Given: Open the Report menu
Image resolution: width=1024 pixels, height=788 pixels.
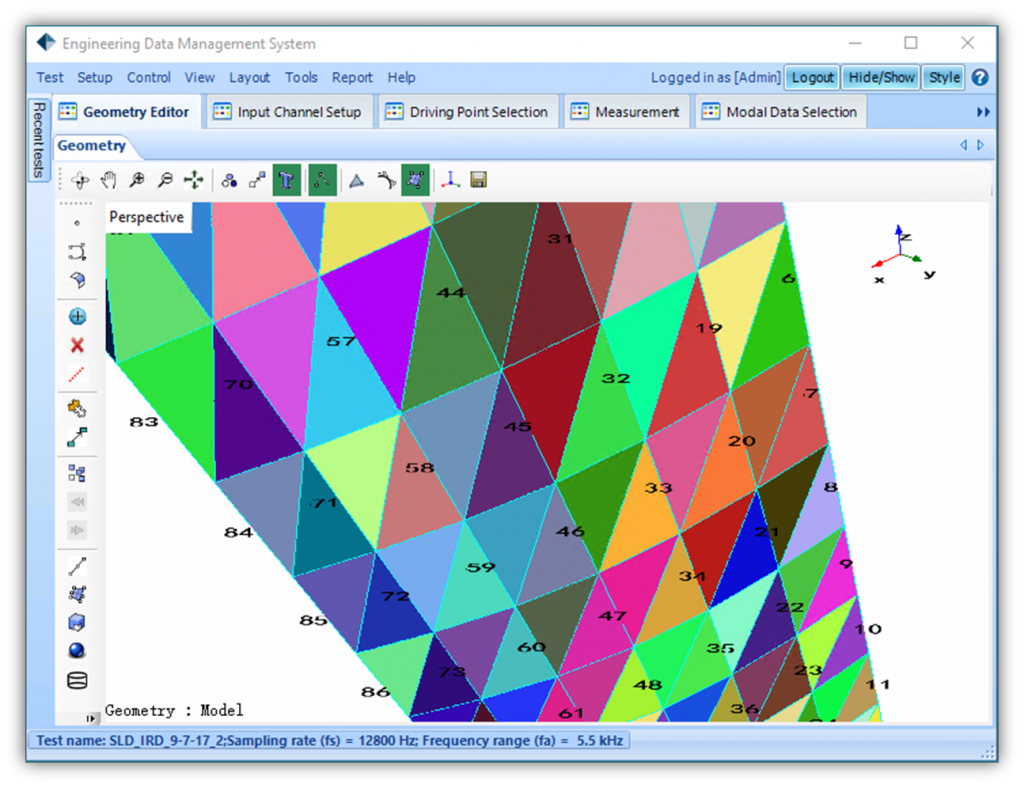Looking at the screenshot, I should [352, 78].
